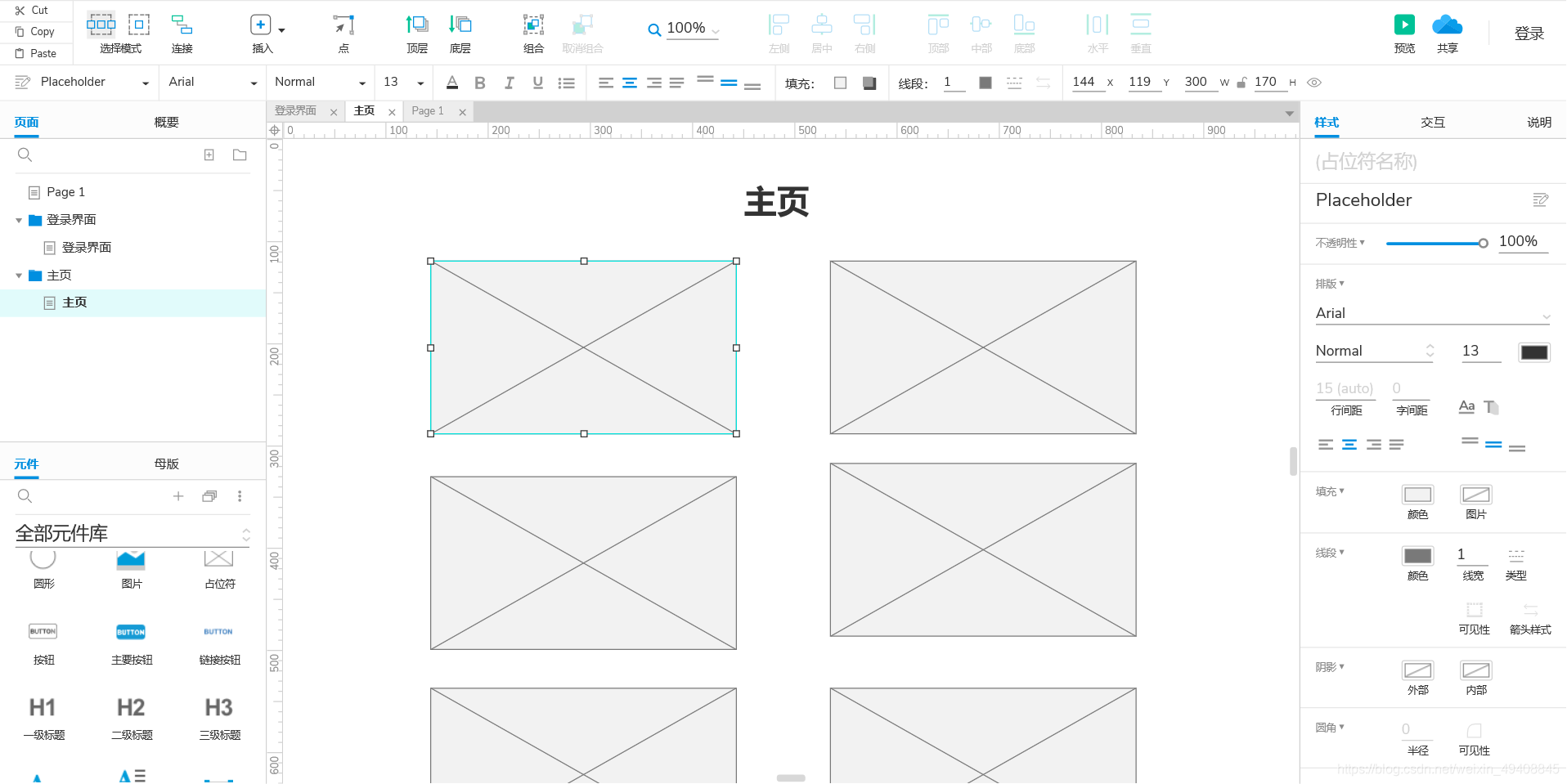The height and width of the screenshot is (784, 1567).
Task: Select the intersect selection mode icon
Action: pos(101,25)
